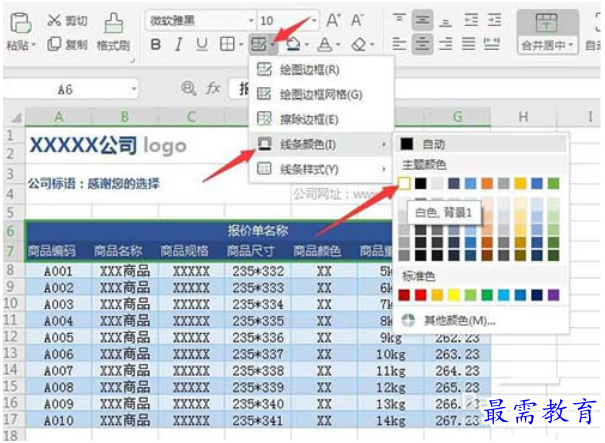Click the select-all corner of sheet
605x443 pixels.
(x=15, y=117)
